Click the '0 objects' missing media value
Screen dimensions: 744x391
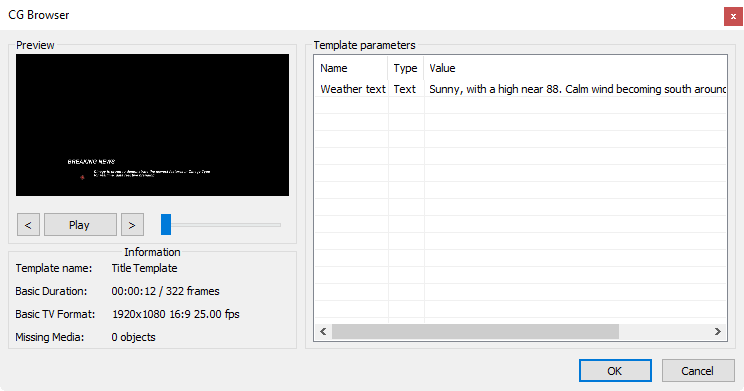pos(133,337)
